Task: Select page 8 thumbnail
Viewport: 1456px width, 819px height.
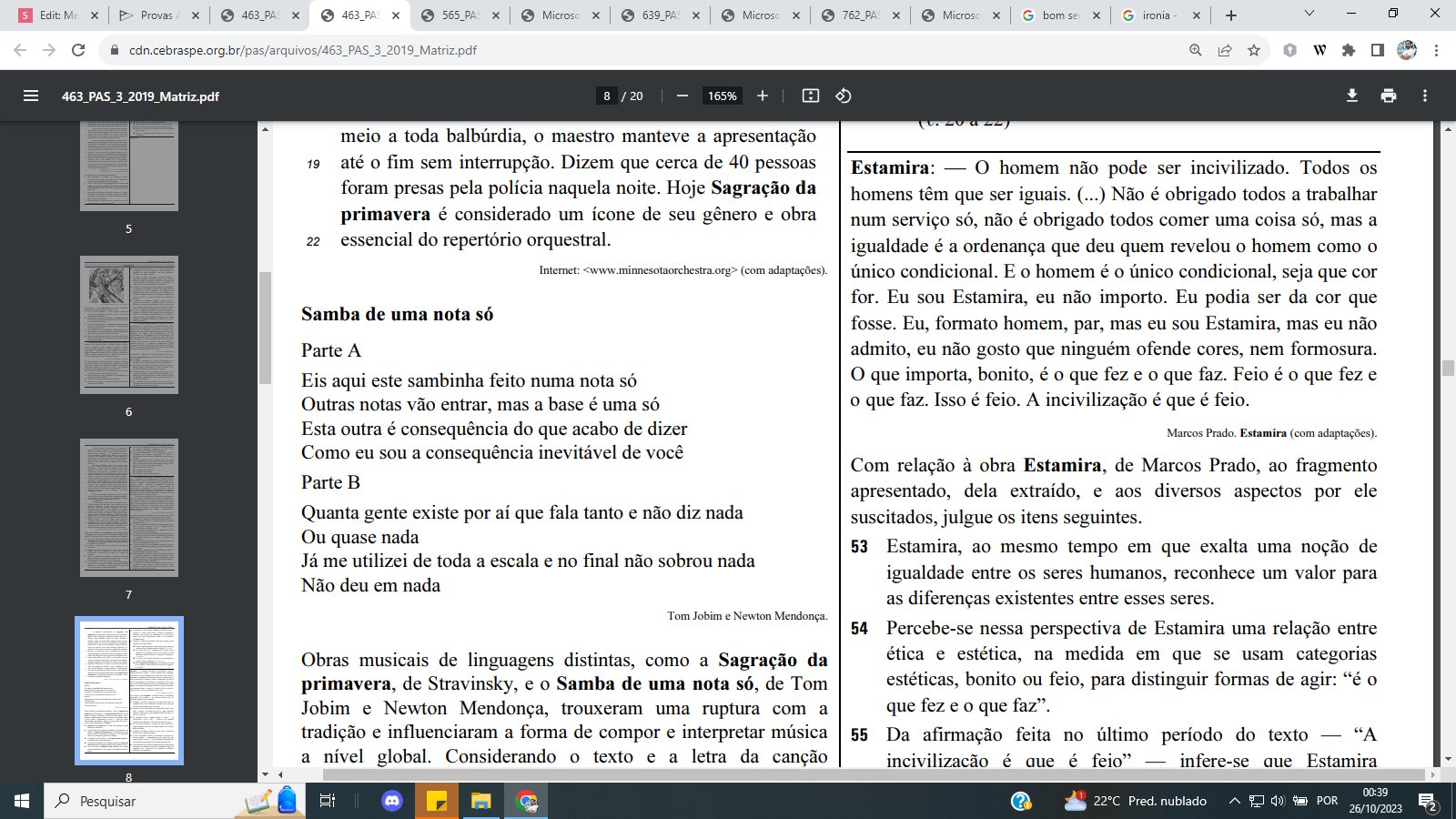Action: (129, 691)
